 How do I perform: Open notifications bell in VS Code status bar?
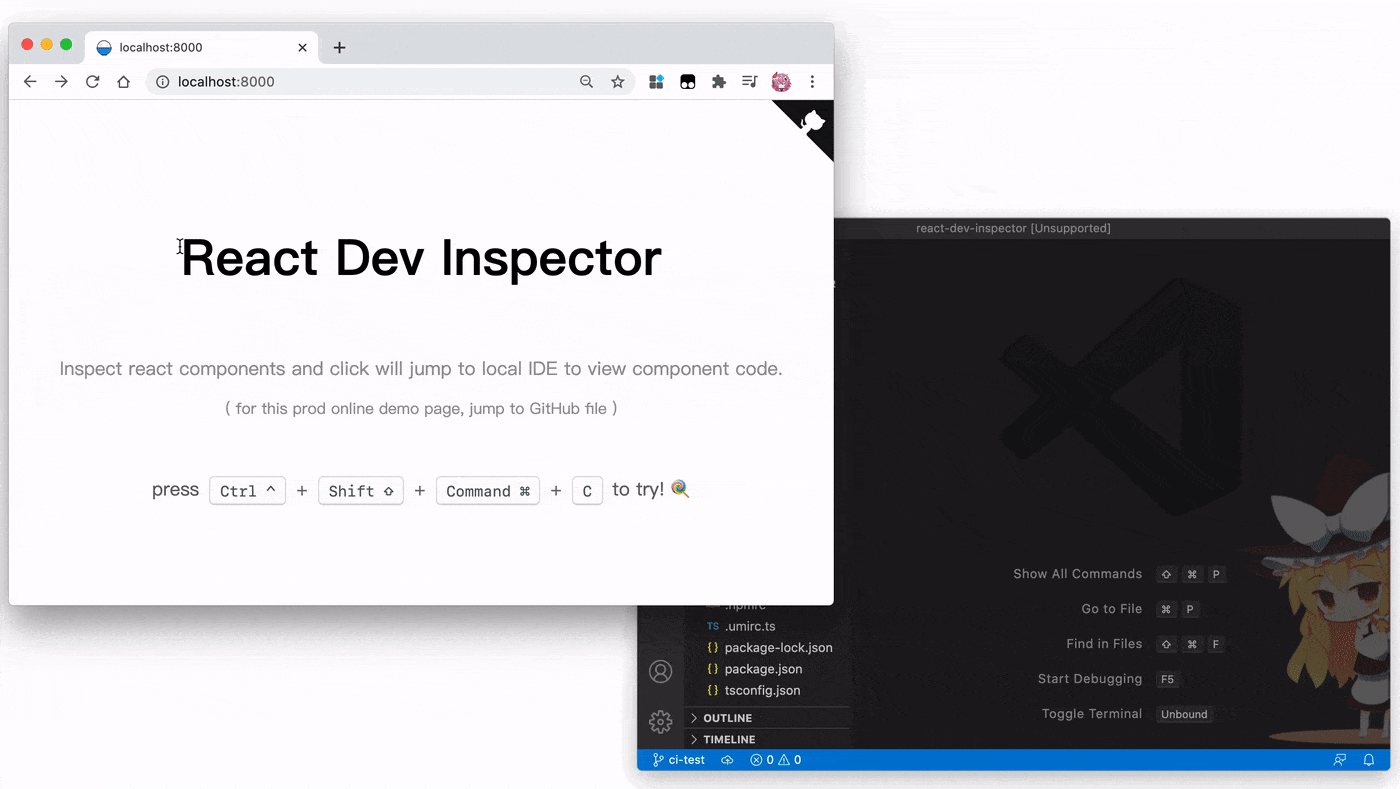pos(1370,759)
